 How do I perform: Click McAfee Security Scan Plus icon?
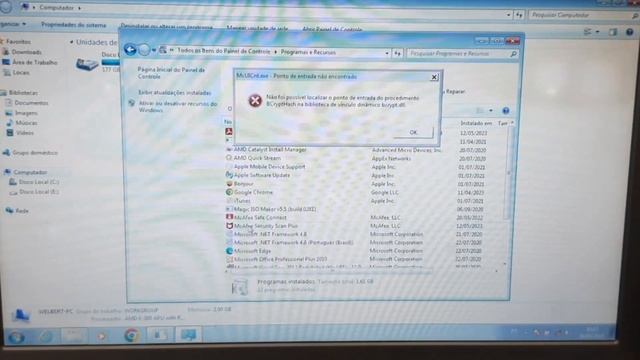[229, 225]
